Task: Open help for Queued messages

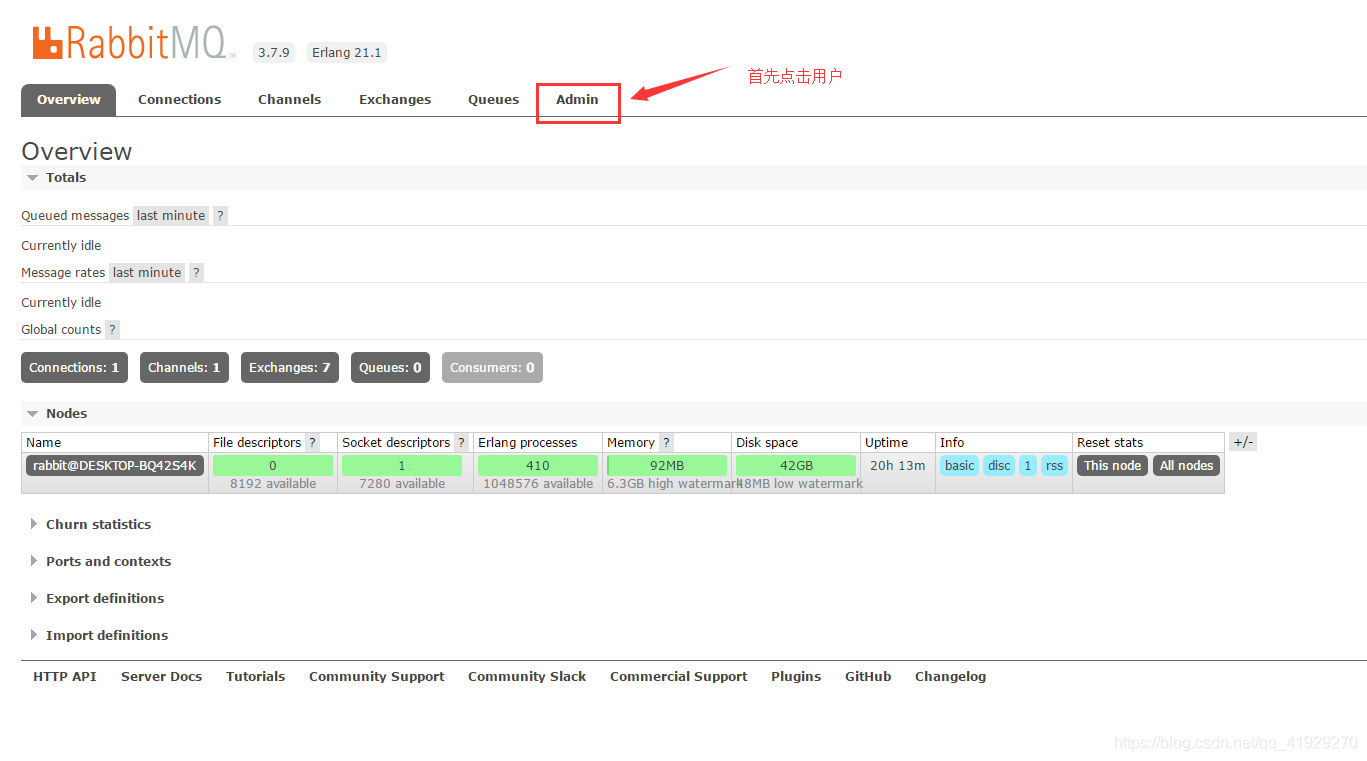Action: click(x=220, y=215)
